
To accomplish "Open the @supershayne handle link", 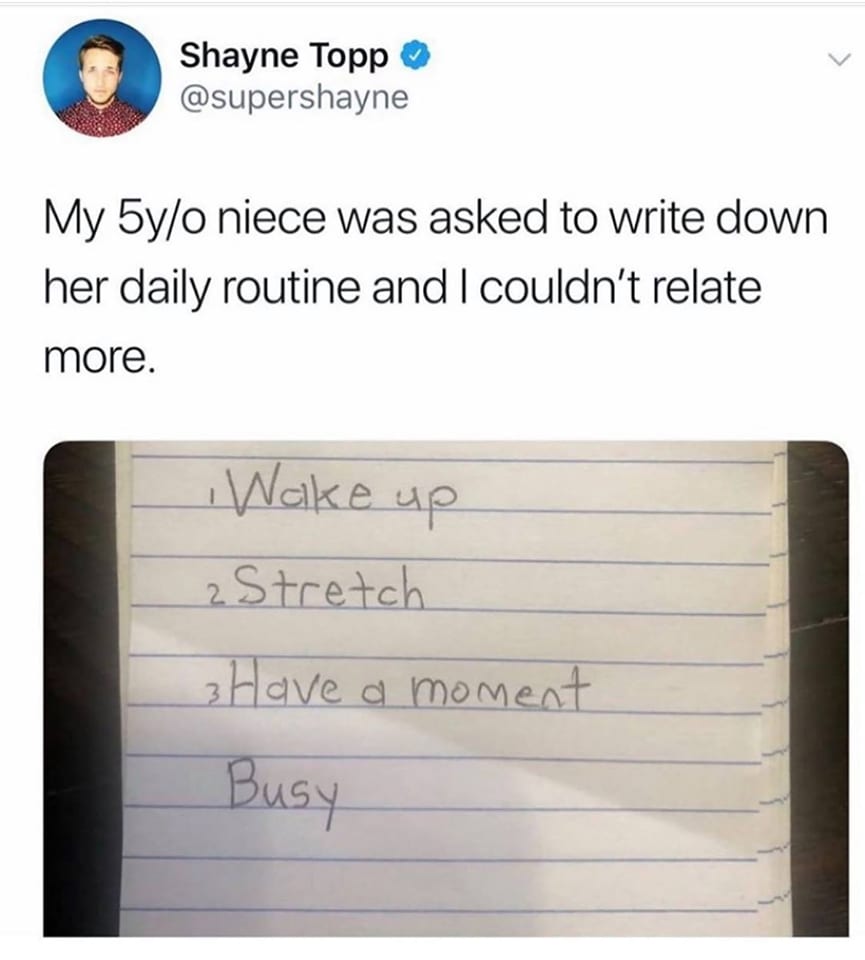I will click(x=294, y=97).
